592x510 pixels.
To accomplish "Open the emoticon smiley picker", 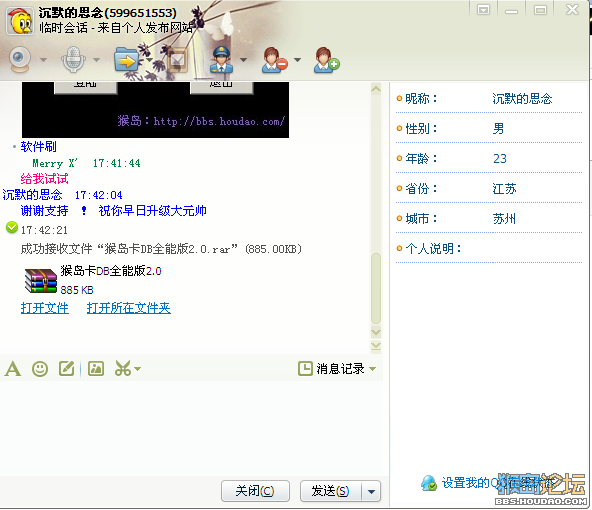I will [x=40, y=369].
